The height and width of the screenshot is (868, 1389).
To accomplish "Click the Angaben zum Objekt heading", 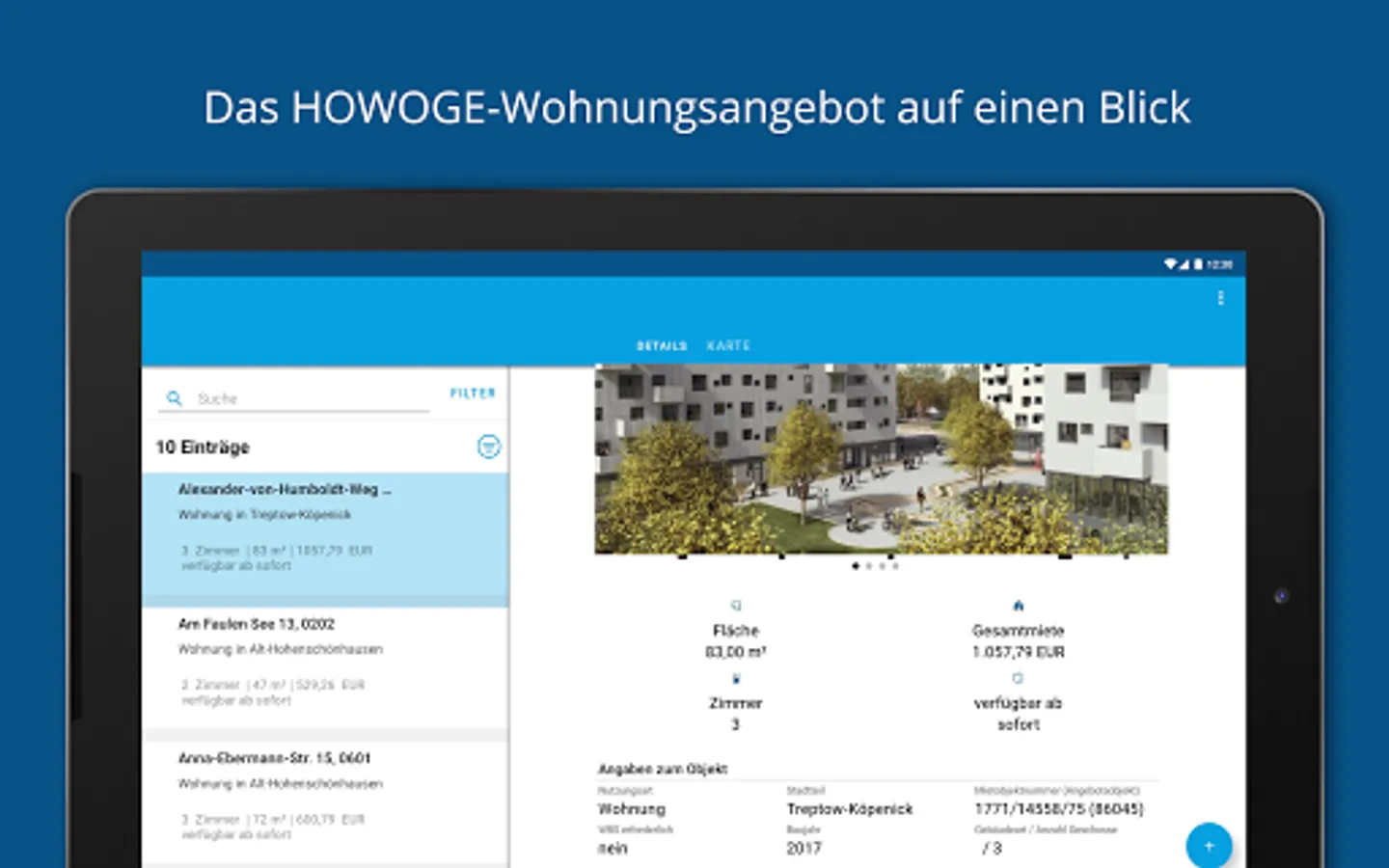I will [x=663, y=769].
